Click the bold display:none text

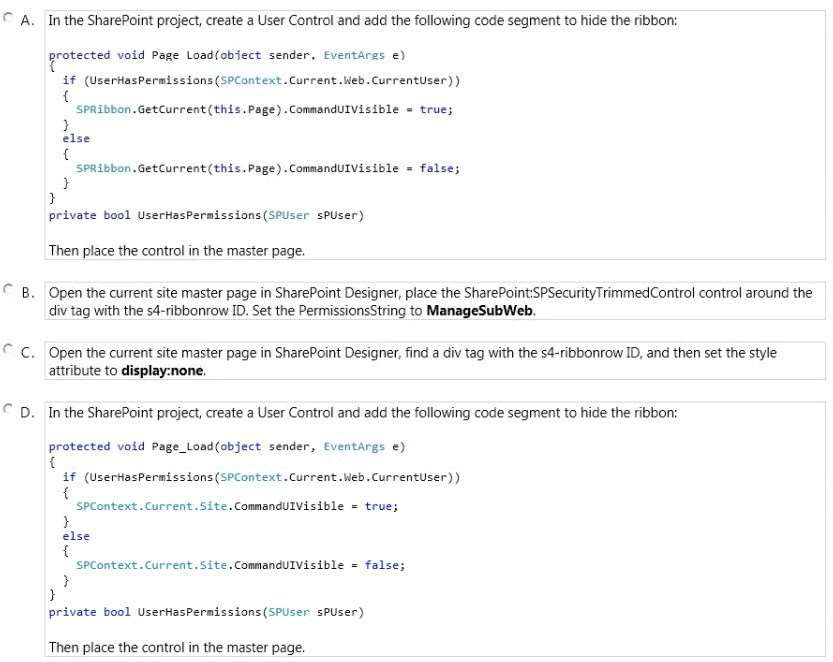162,371
